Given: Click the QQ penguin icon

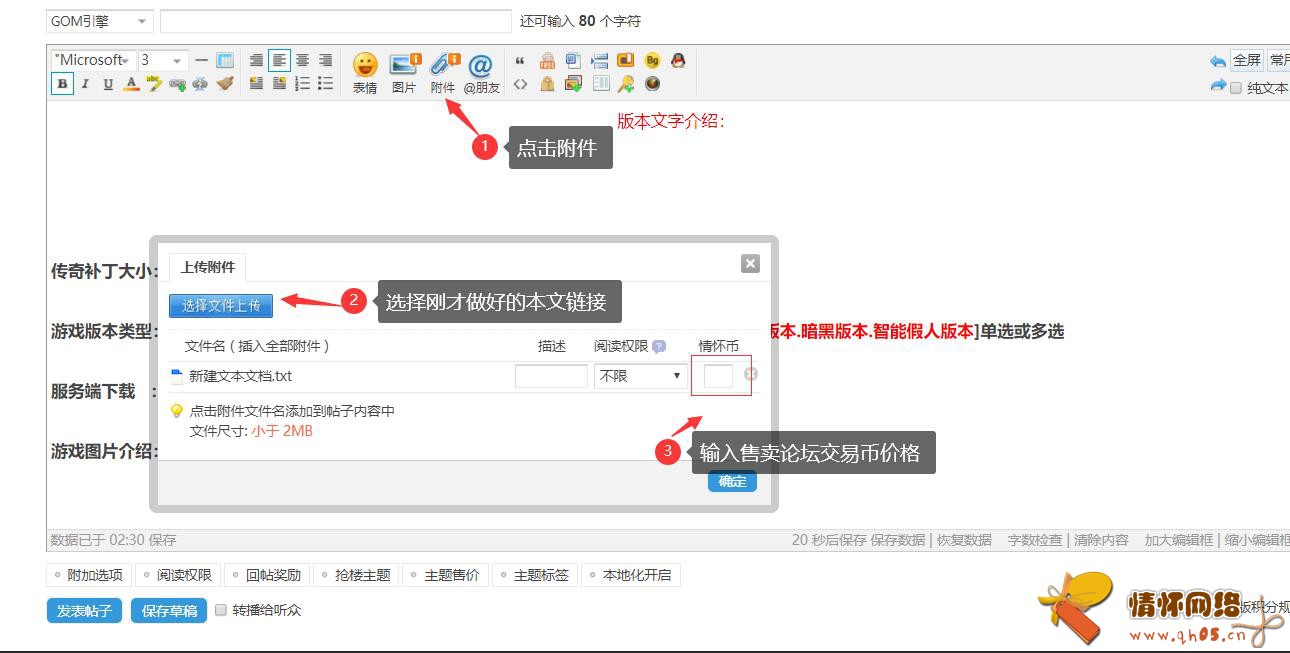Looking at the screenshot, I should click(678, 60).
